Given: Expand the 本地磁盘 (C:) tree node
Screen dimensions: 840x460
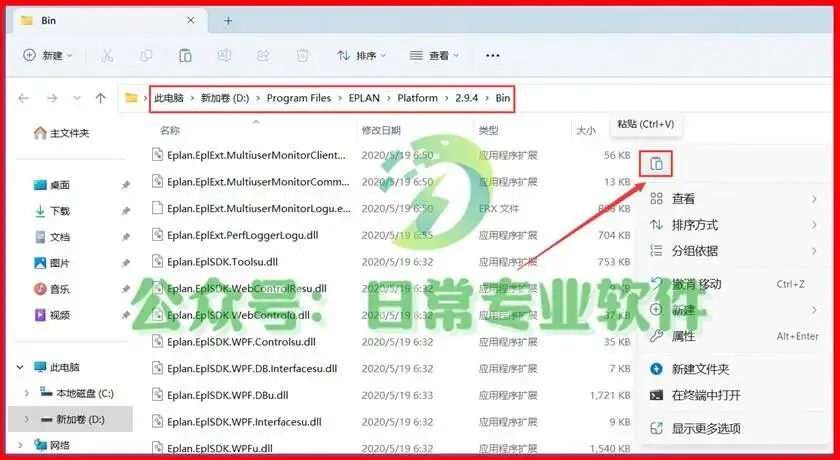Looking at the screenshot, I should click(27, 394).
